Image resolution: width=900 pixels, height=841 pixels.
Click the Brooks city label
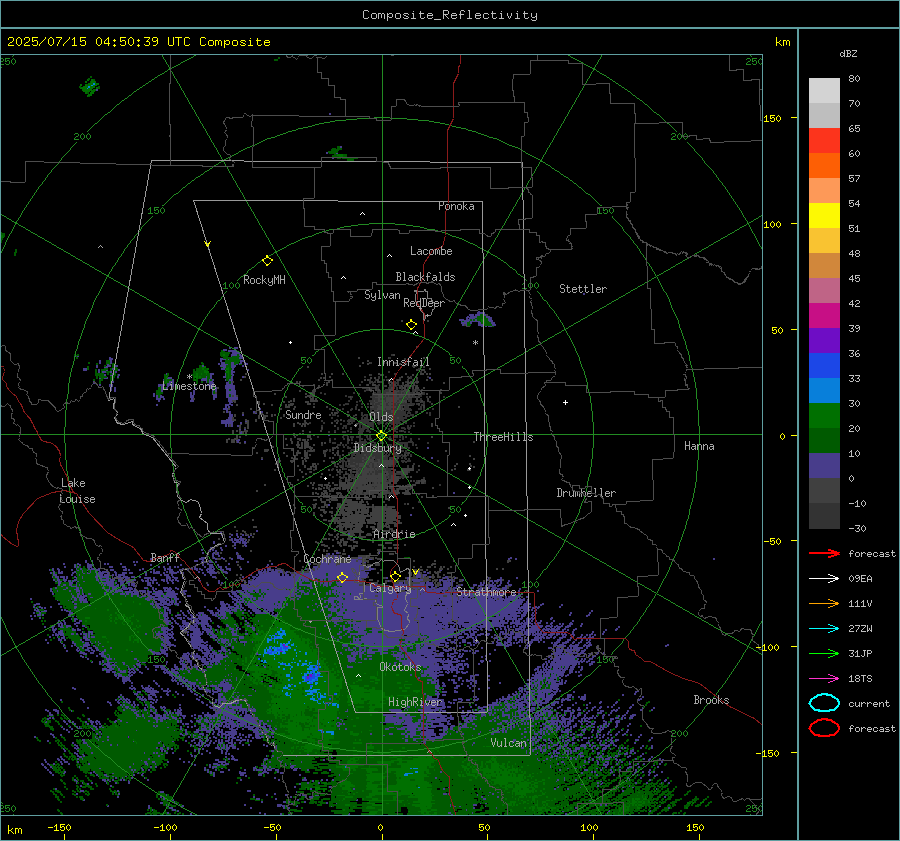point(711,700)
